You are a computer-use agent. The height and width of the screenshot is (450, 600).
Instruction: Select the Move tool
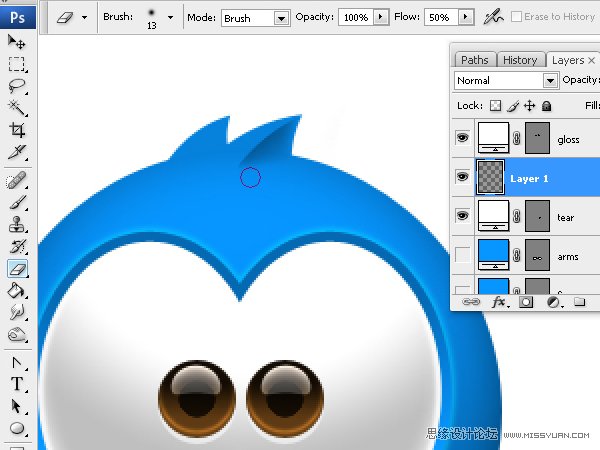click(x=16, y=41)
